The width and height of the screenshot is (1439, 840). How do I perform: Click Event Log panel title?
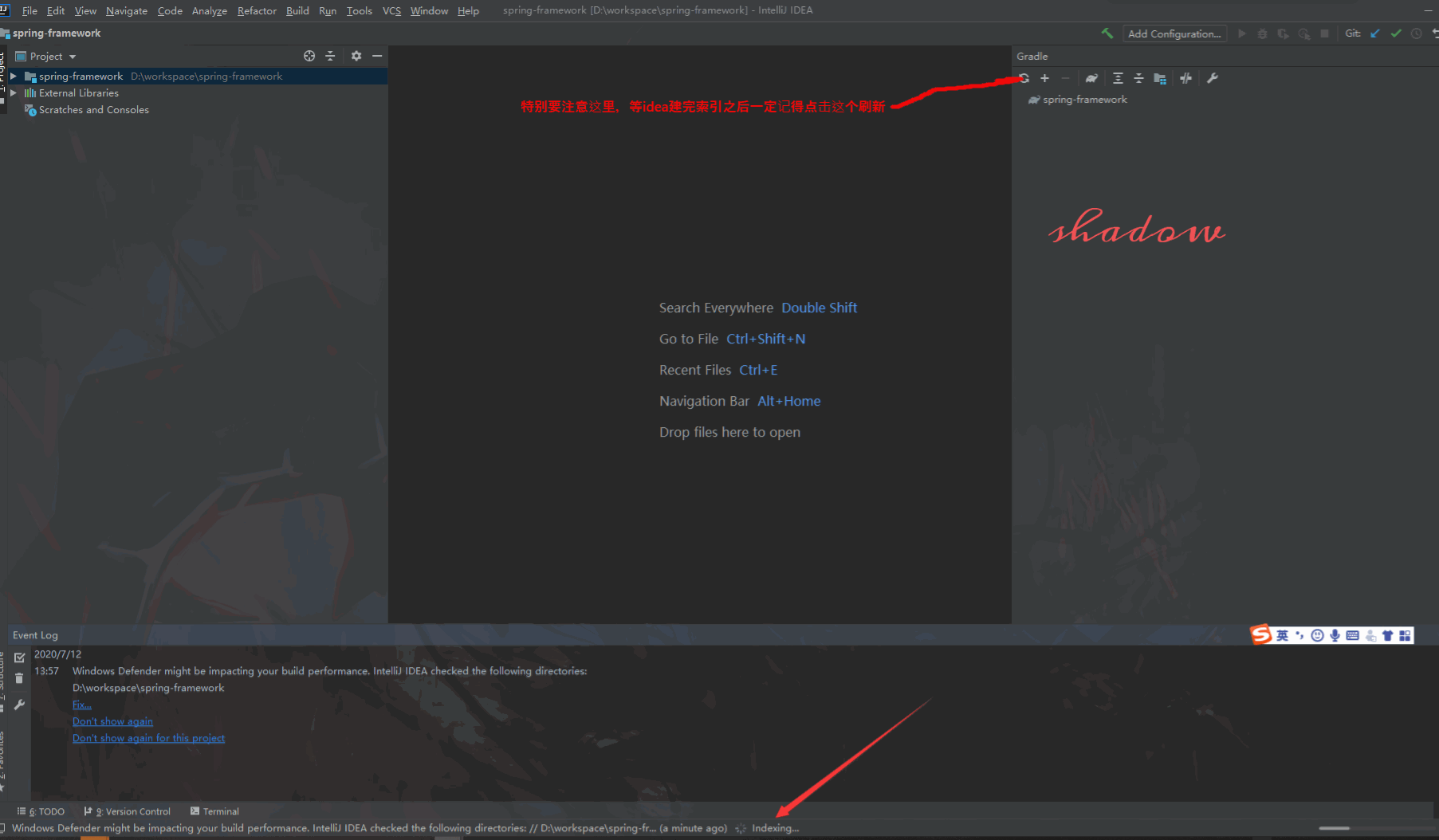pyautogui.click(x=35, y=635)
